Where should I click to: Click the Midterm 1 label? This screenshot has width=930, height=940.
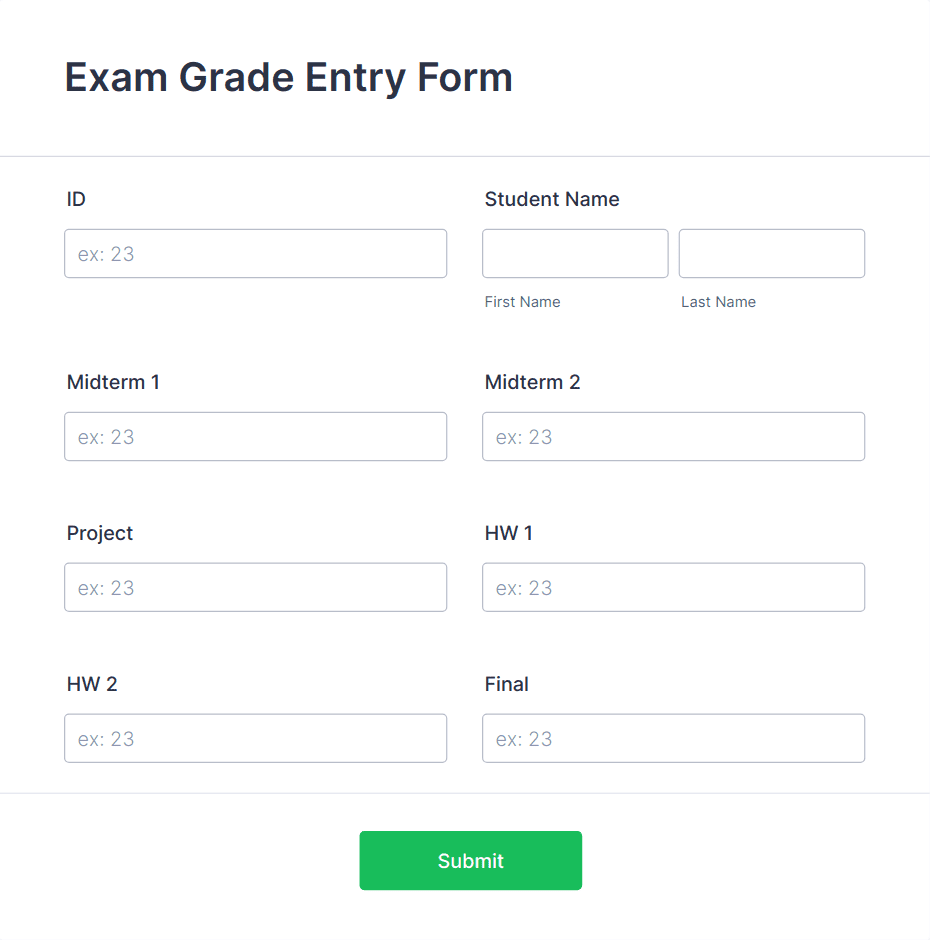[x=113, y=382]
